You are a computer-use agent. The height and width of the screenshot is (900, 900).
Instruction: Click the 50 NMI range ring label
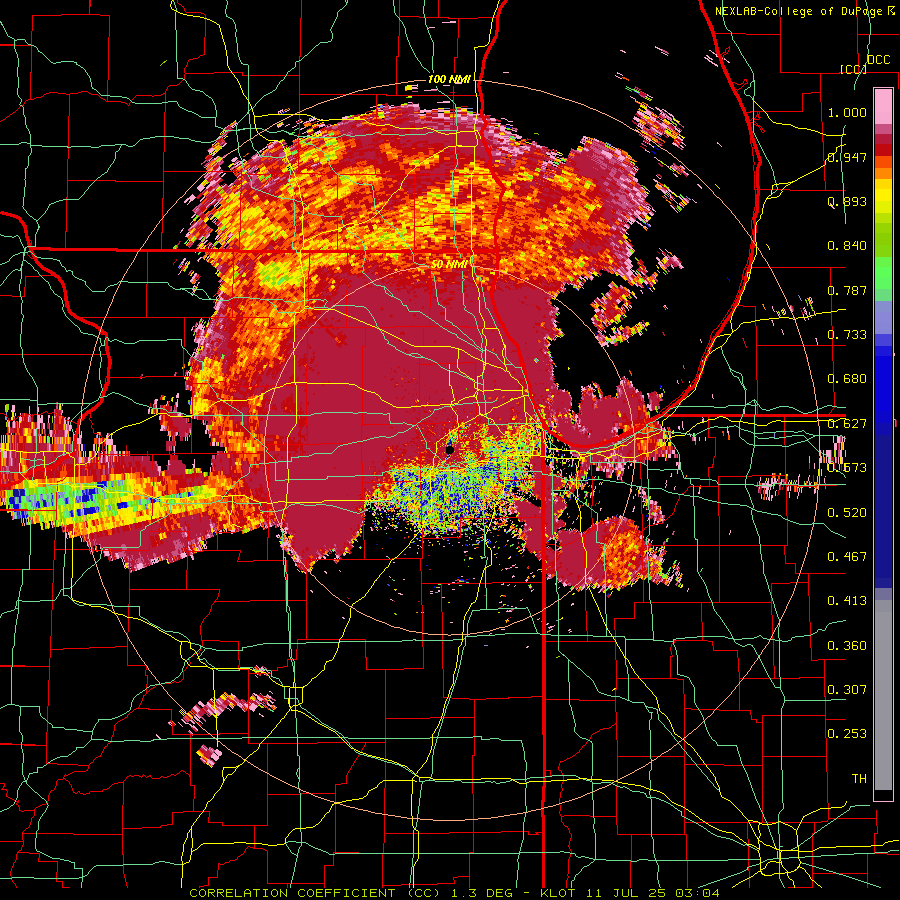click(x=449, y=265)
